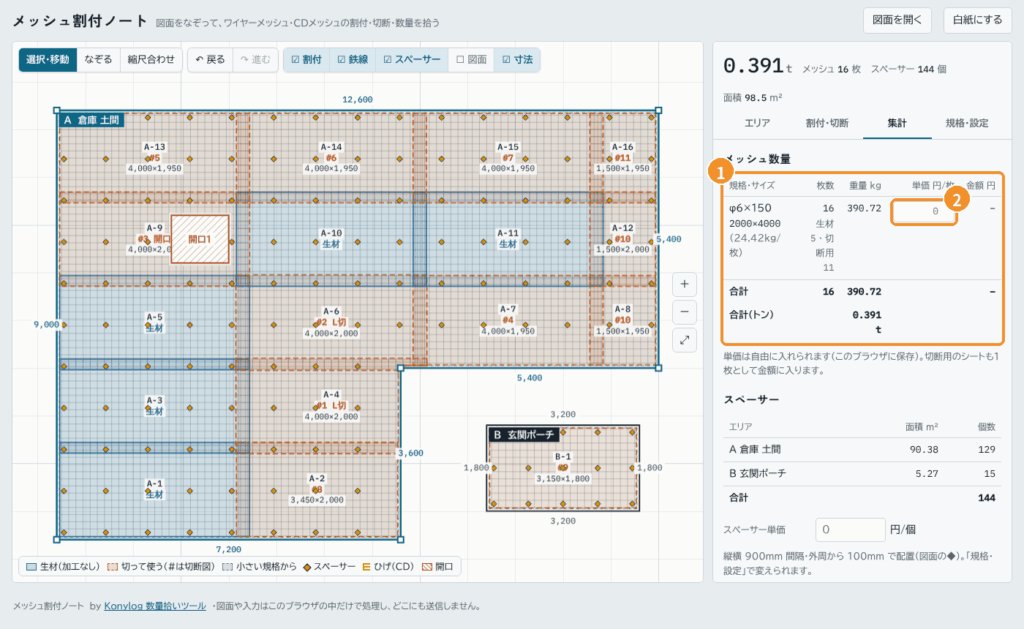Select the B 玄関ポーチ area label

point(524,434)
